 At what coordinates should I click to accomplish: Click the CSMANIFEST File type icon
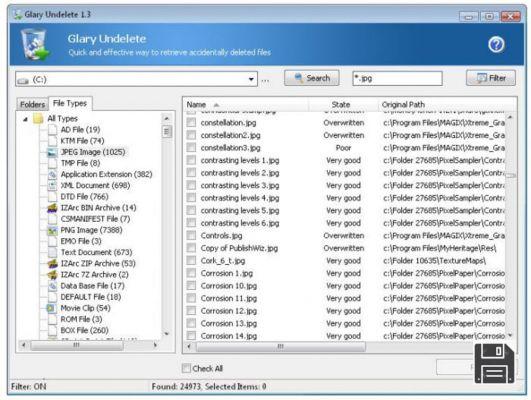pos(52,219)
